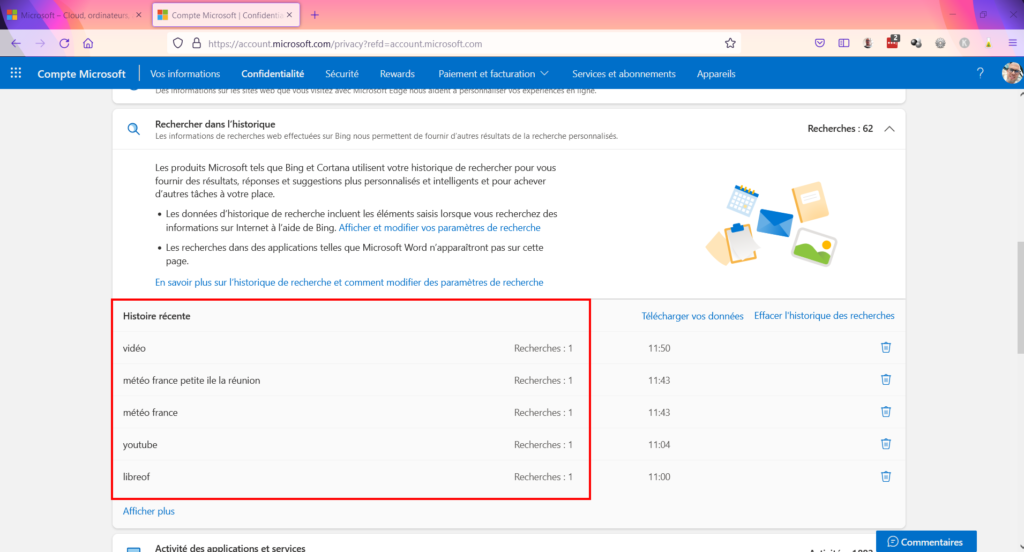Delete the "youtube" search entry
1024x552 pixels.
(886, 444)
